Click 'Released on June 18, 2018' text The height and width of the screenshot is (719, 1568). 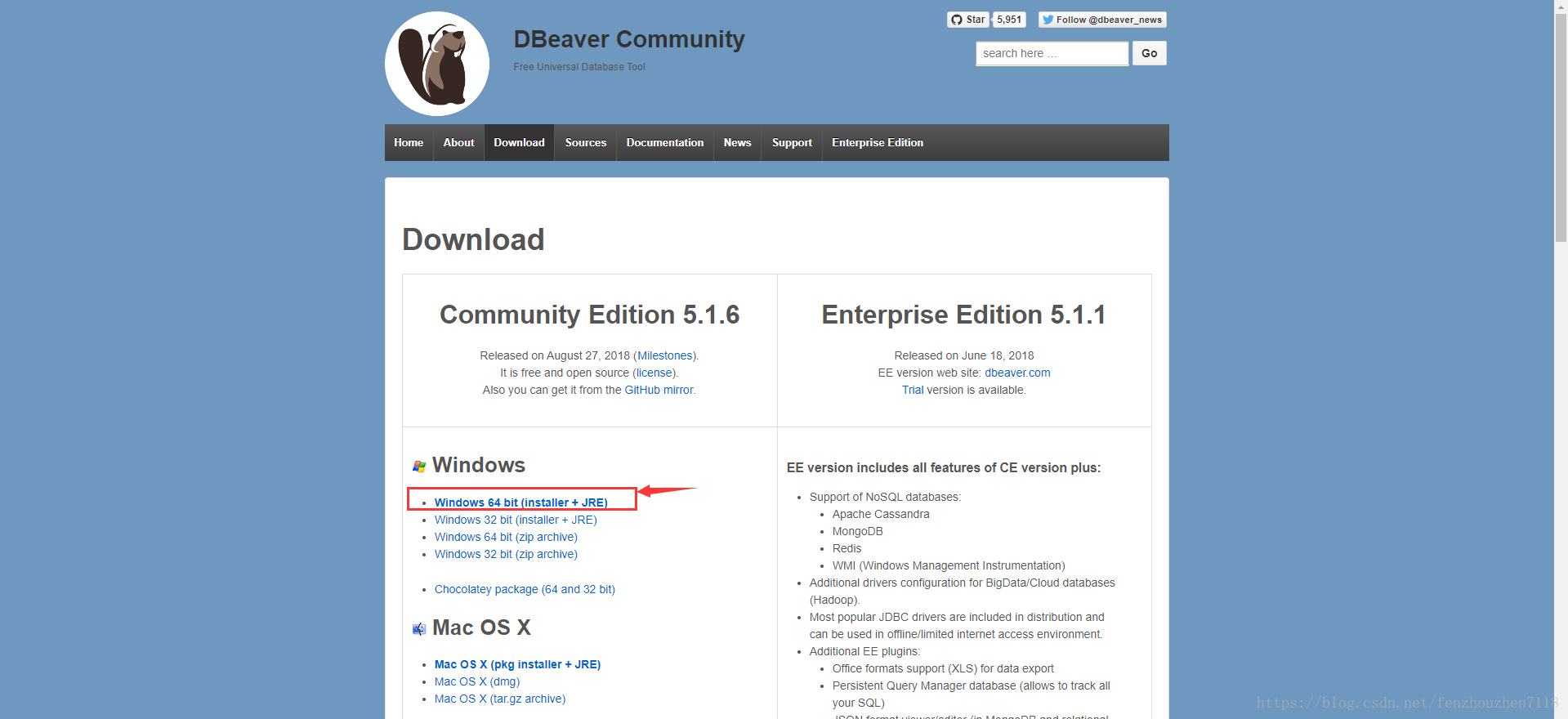tap(964, 355)
